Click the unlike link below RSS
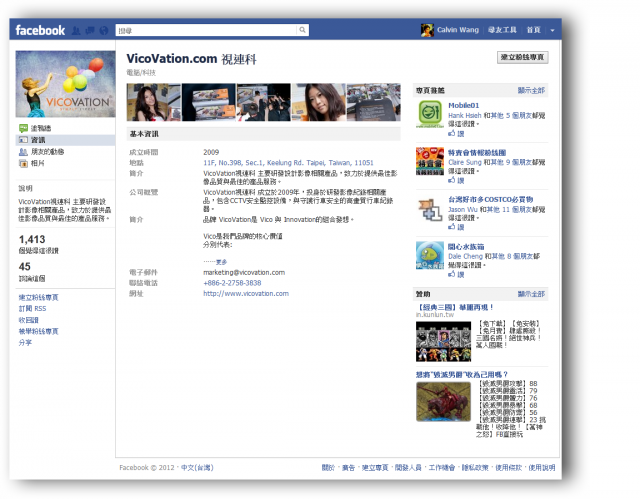 tap(29, 320)
